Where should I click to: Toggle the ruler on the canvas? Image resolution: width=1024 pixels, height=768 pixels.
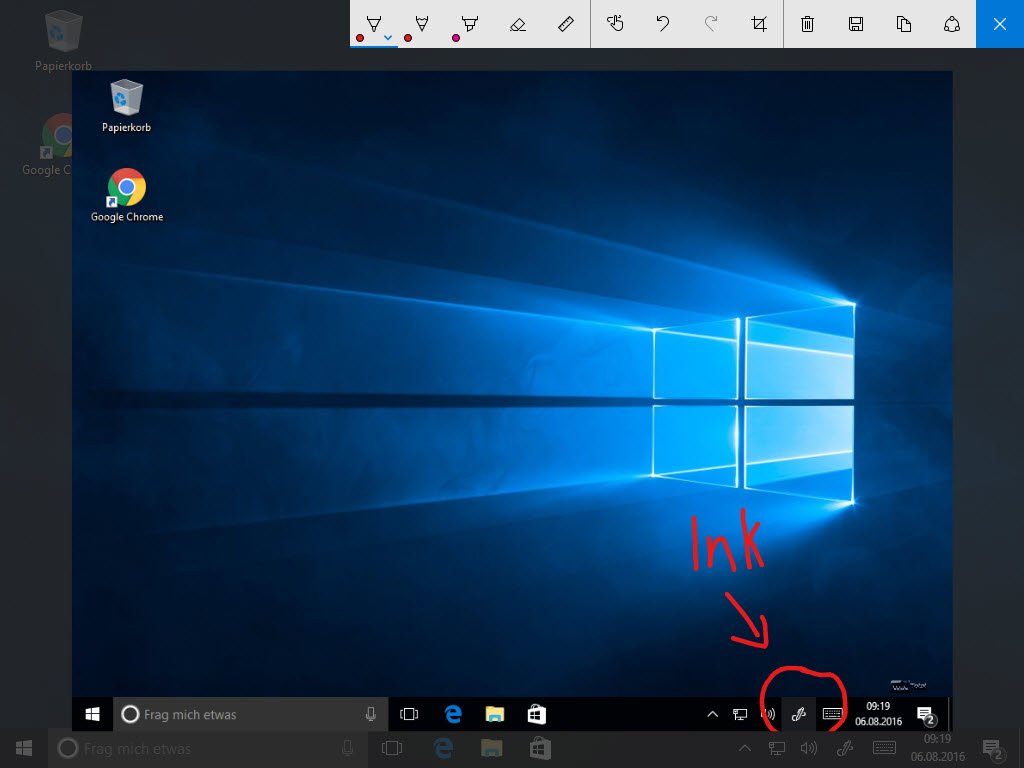coord(565,24)
